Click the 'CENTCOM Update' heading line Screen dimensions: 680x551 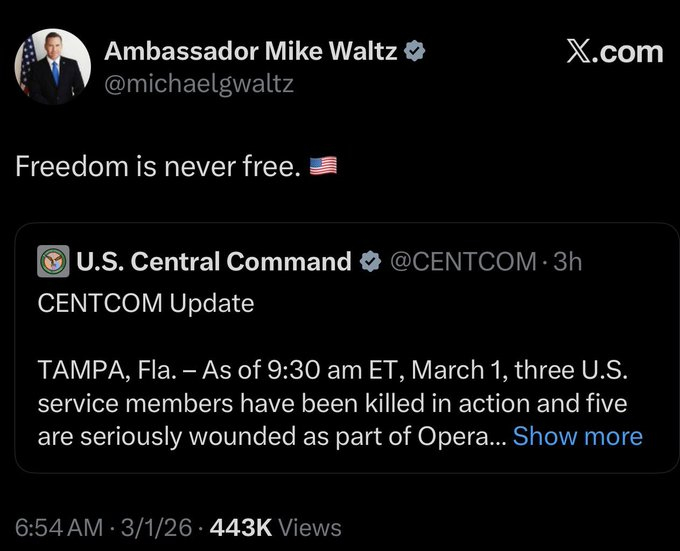click(x=146, y=302)
